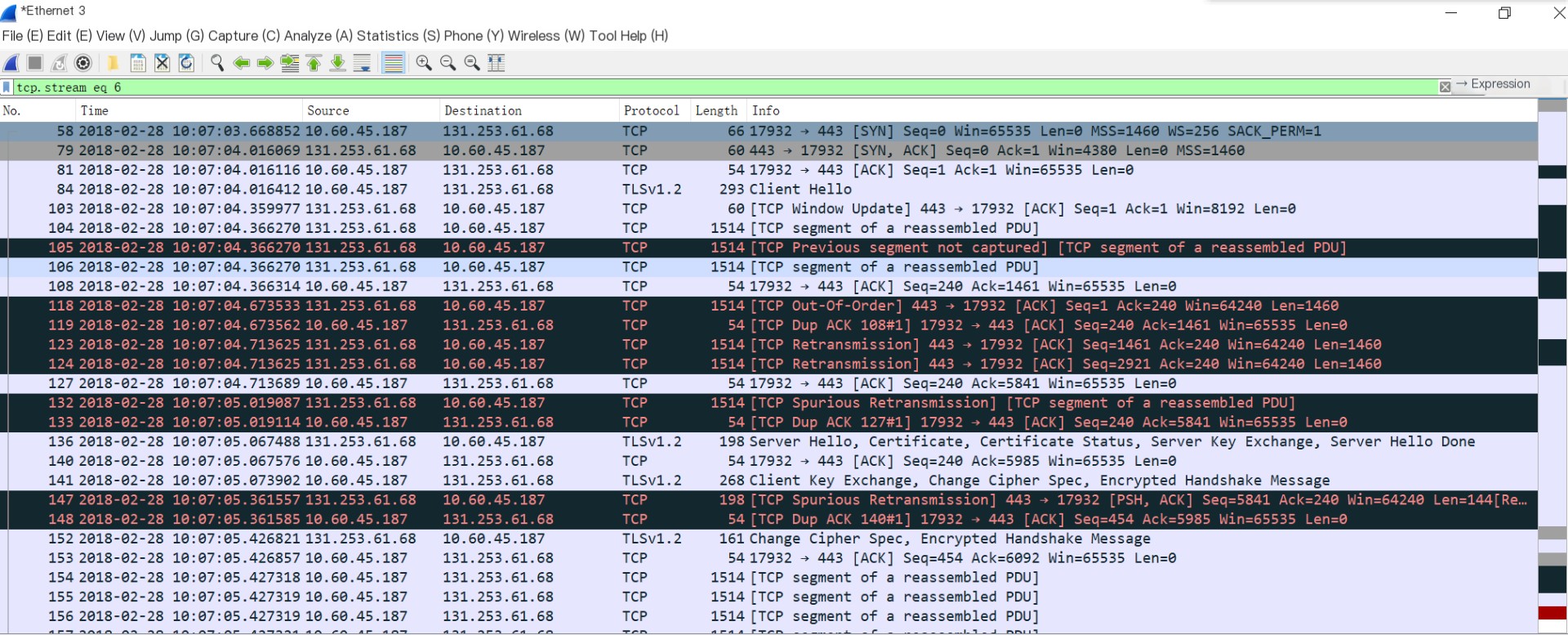
Task: Minimize the Ethernet 3 window
Action: click(x=1451, y=12)
